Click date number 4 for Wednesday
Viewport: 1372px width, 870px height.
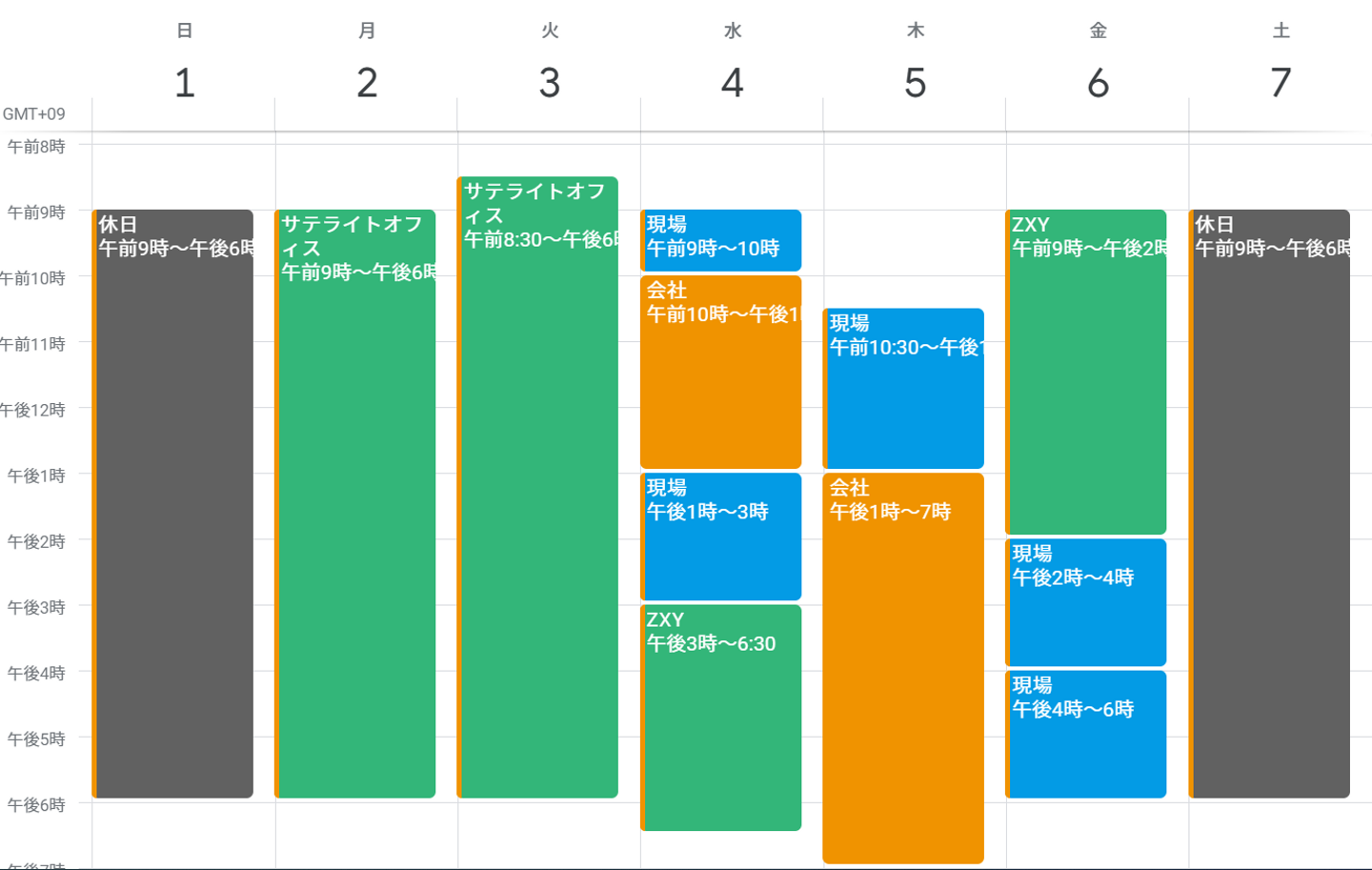pyautogui.click(x=732, y=84)
